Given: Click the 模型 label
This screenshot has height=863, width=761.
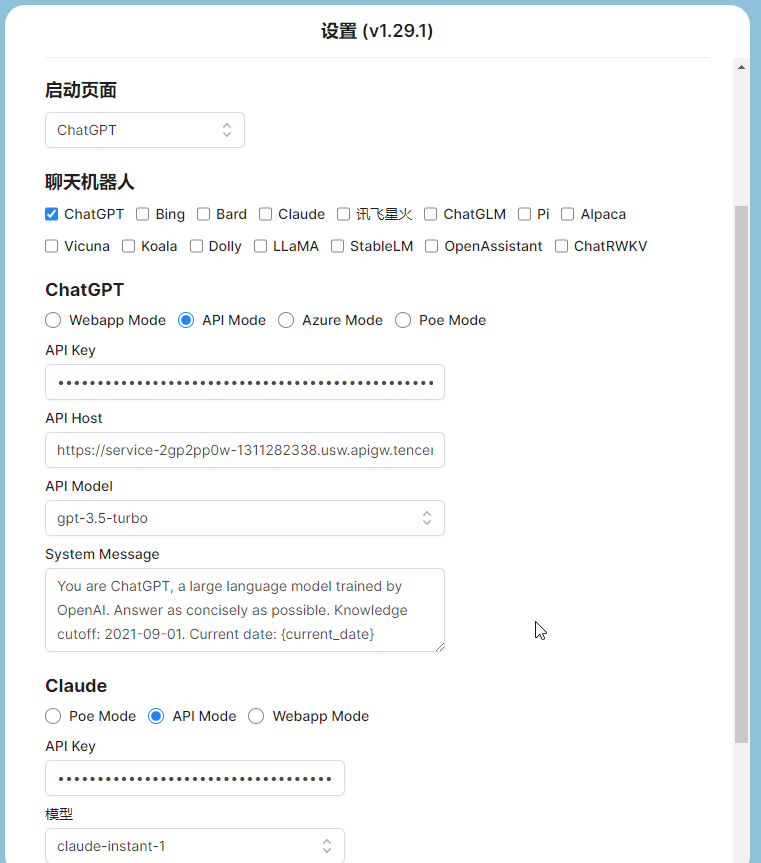Looking at the screenshot, I should pyautogui.click(x=59, y=814).
